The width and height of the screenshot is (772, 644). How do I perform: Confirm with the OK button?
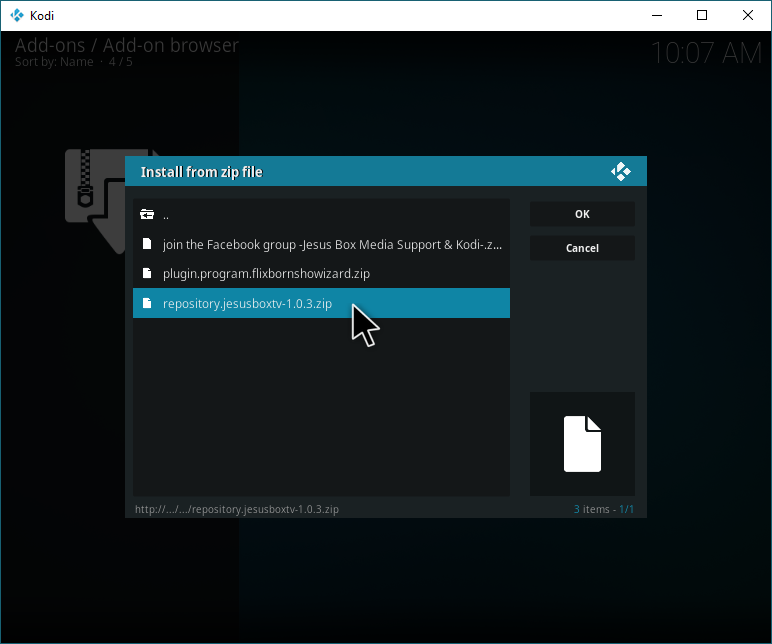click(582, 214)
